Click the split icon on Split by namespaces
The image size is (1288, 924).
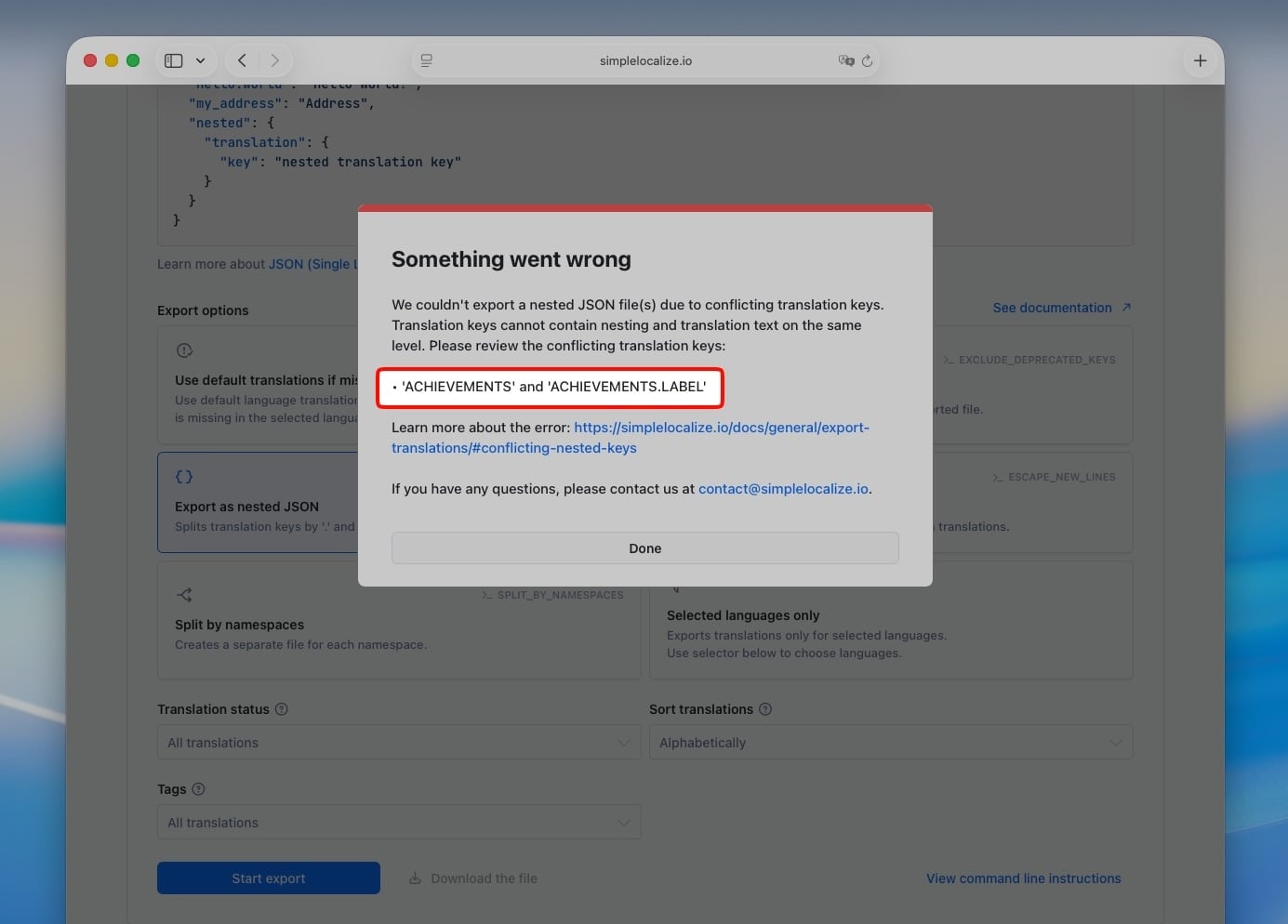(x=184, y=595)
